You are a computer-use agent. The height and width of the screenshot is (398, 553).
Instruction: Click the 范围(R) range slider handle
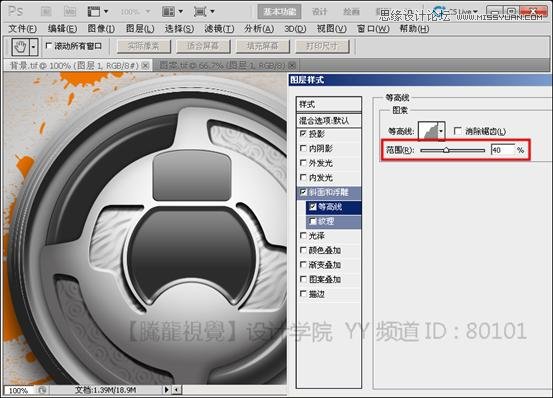pyautogui.click(x=446, y=150)
